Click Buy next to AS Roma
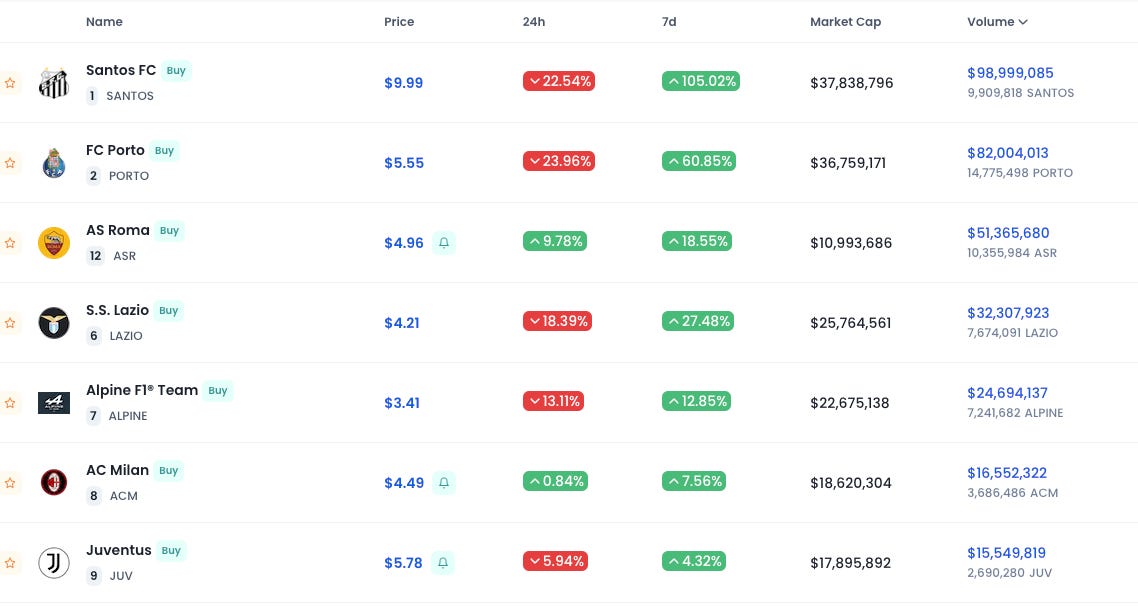This screenshot has width=1138, height=606. click(170, 230)
